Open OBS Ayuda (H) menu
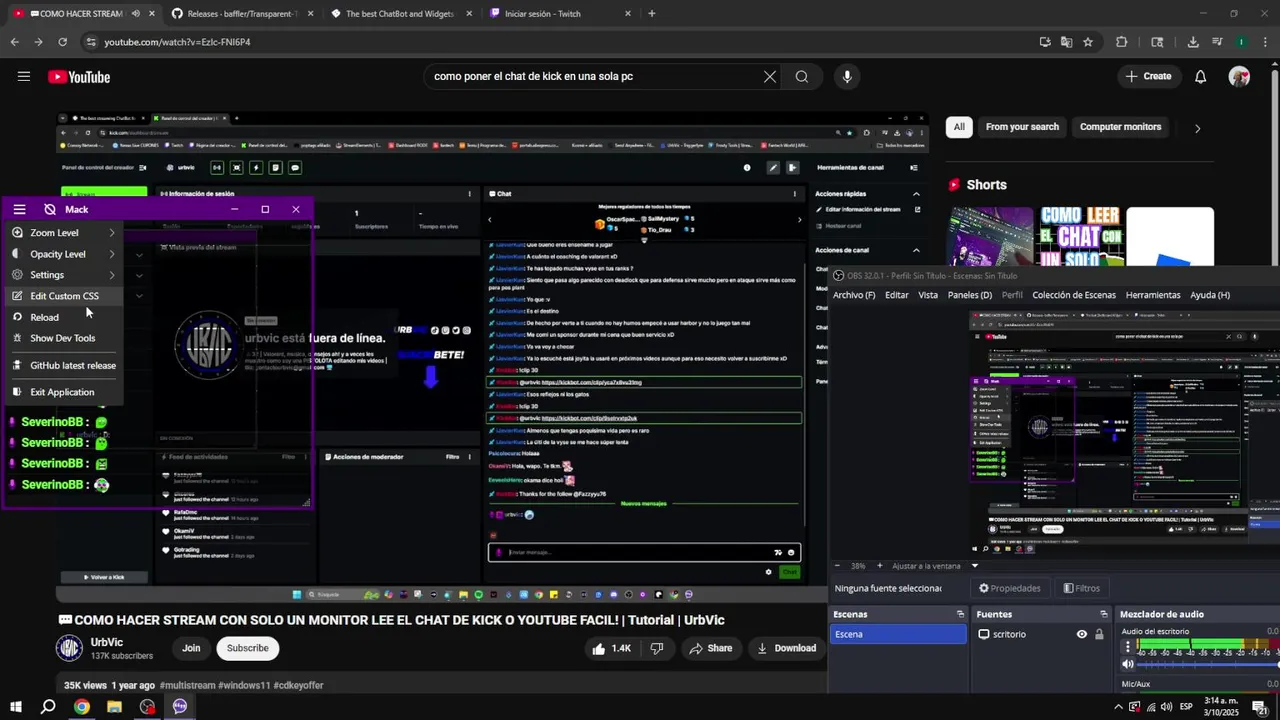1280x720 pixels. (1210, 295)
